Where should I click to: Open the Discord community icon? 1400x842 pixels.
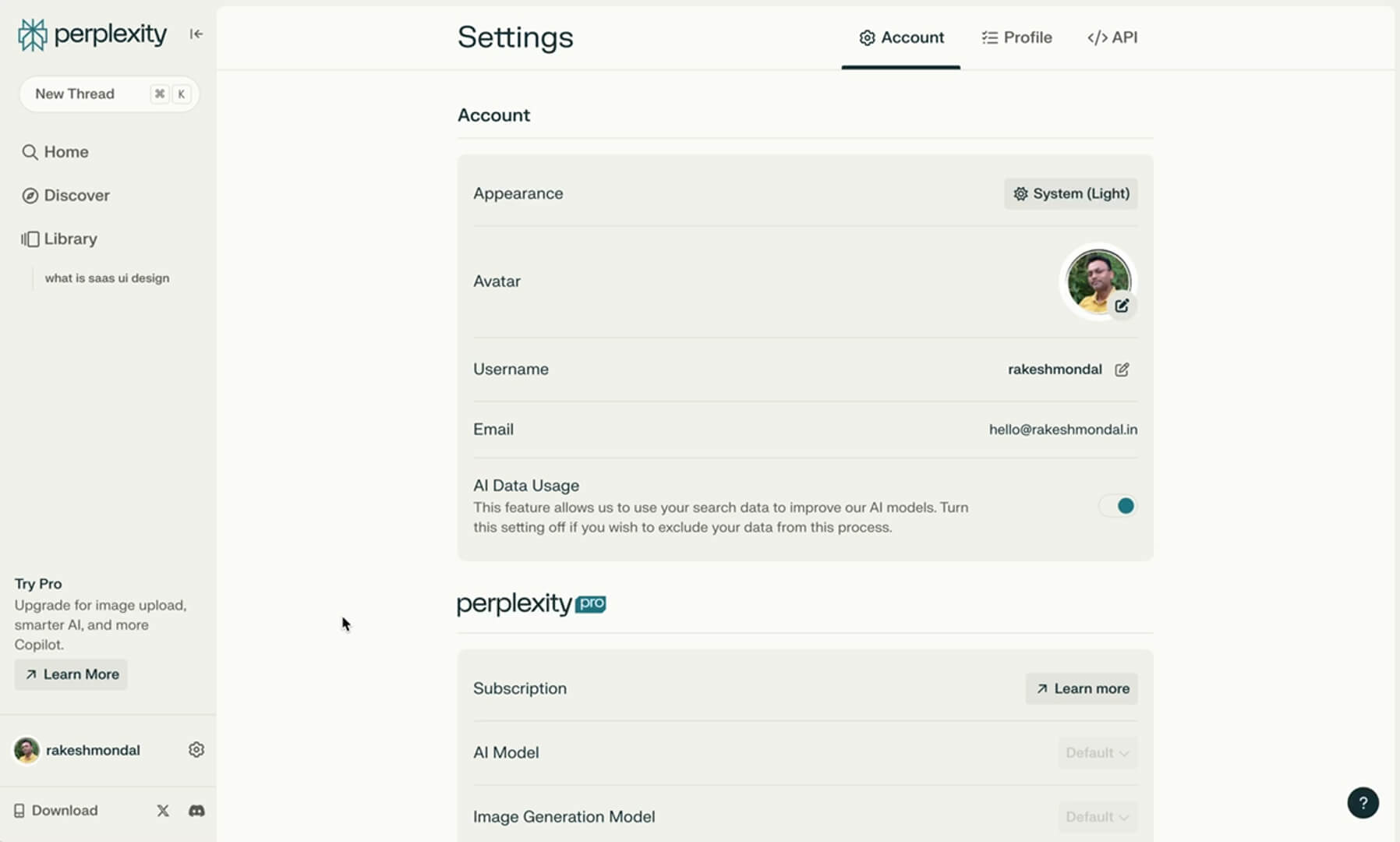(196, 811)
